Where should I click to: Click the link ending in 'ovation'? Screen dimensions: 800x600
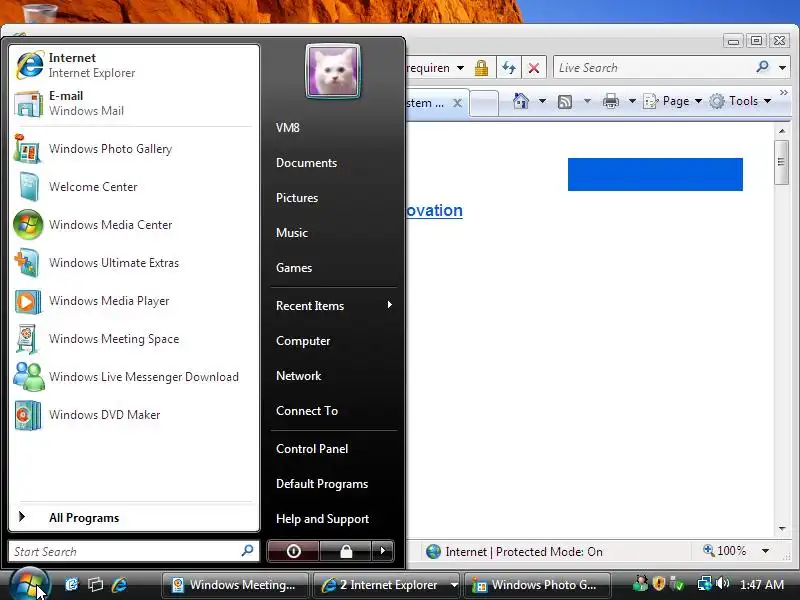tap(435, 210)
